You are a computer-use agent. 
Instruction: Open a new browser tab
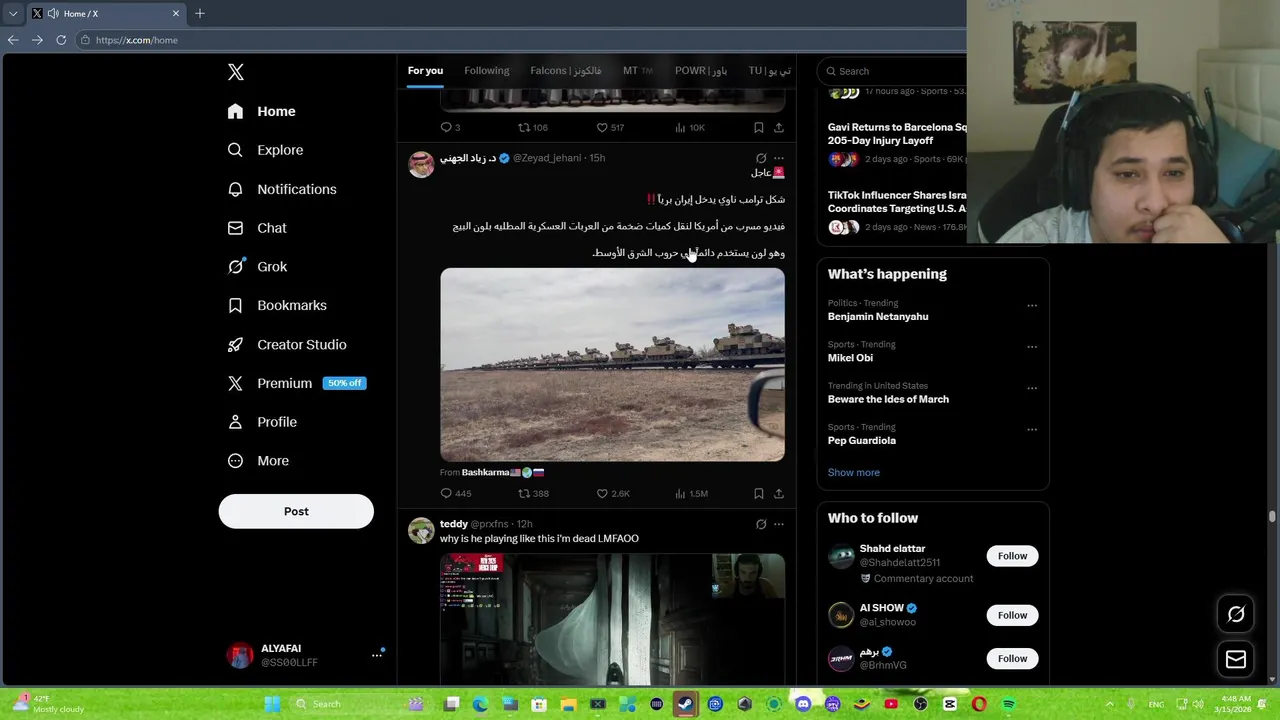coord(200,13)
